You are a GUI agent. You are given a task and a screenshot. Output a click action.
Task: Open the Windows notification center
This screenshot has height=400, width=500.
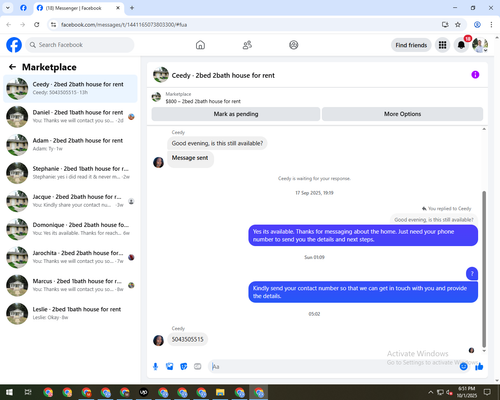pyautogui.click(x=487, y=392)
